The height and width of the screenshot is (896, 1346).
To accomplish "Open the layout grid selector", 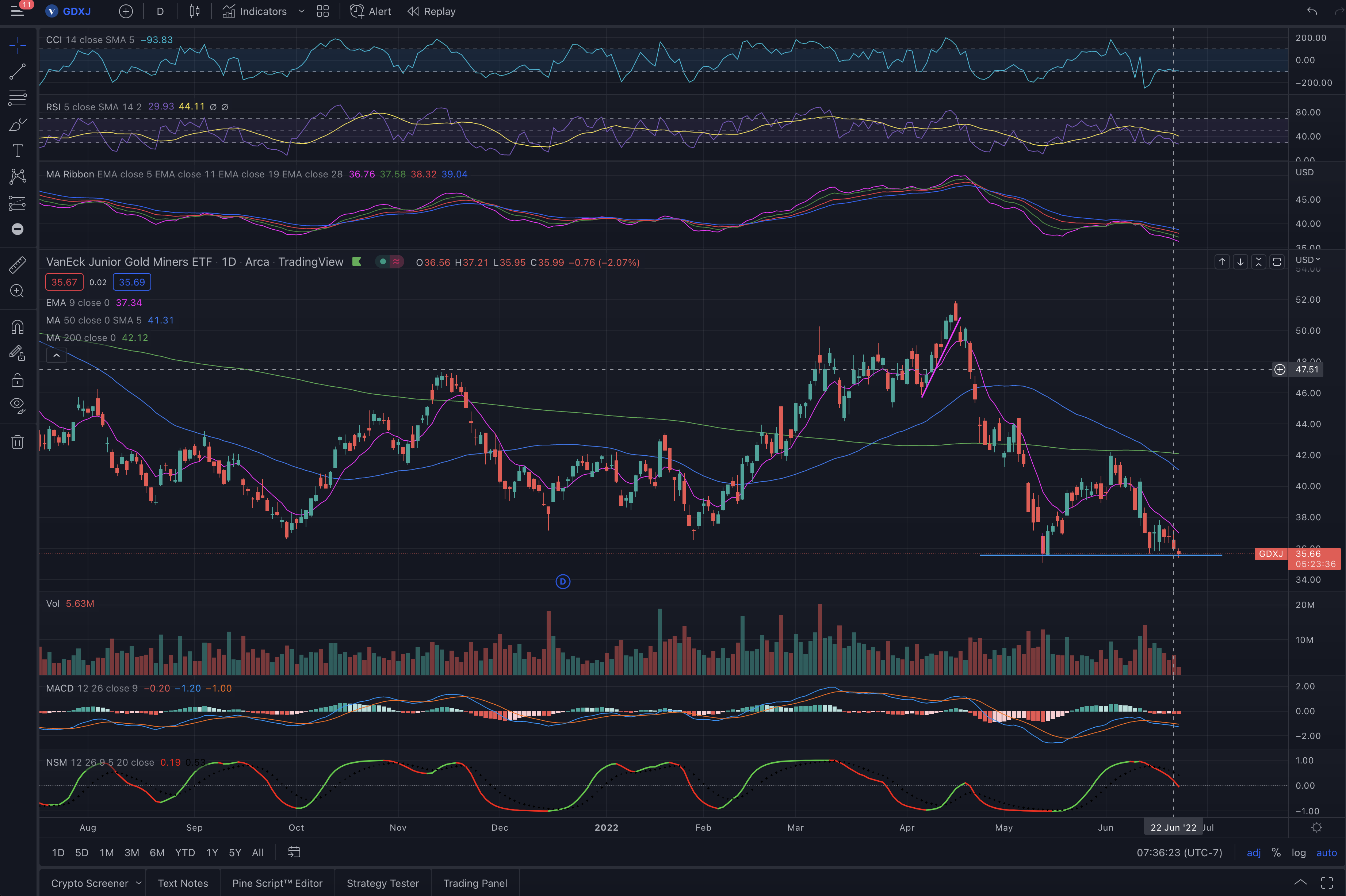I will (x=323, y=11).
